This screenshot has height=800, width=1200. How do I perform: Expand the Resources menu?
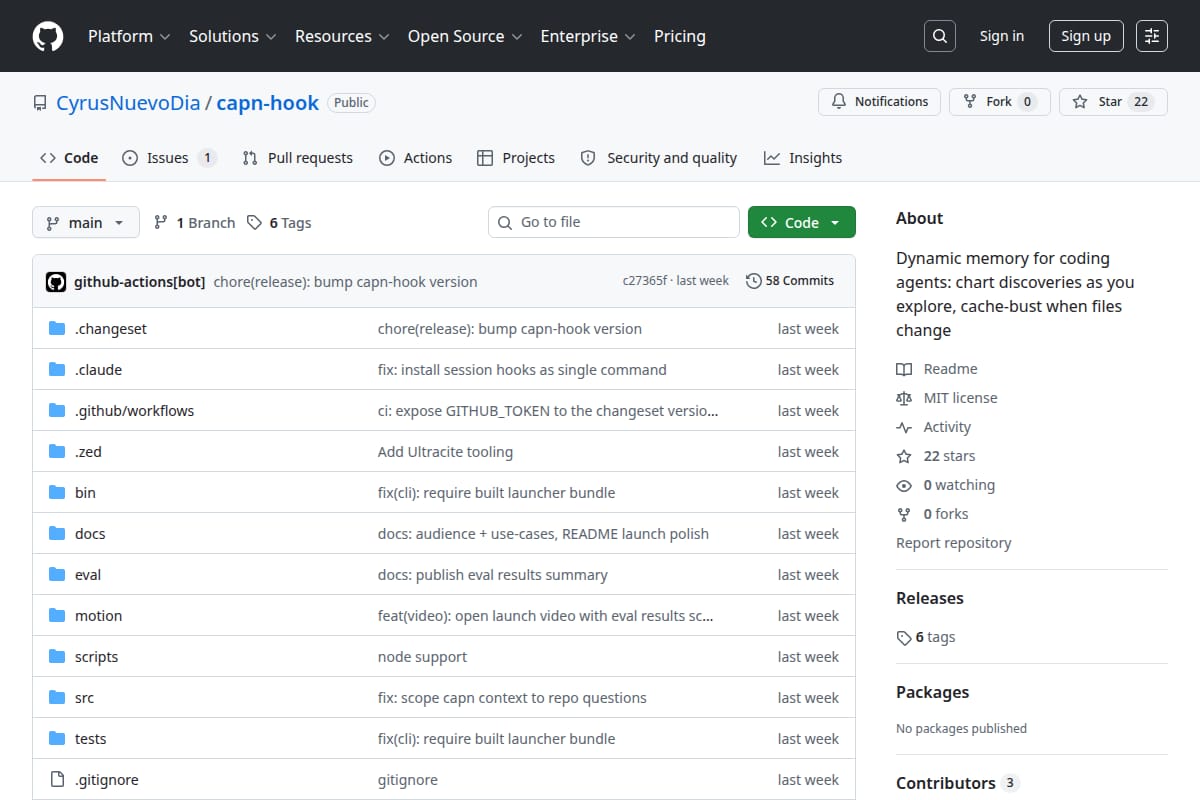click(x=341, y=36)
